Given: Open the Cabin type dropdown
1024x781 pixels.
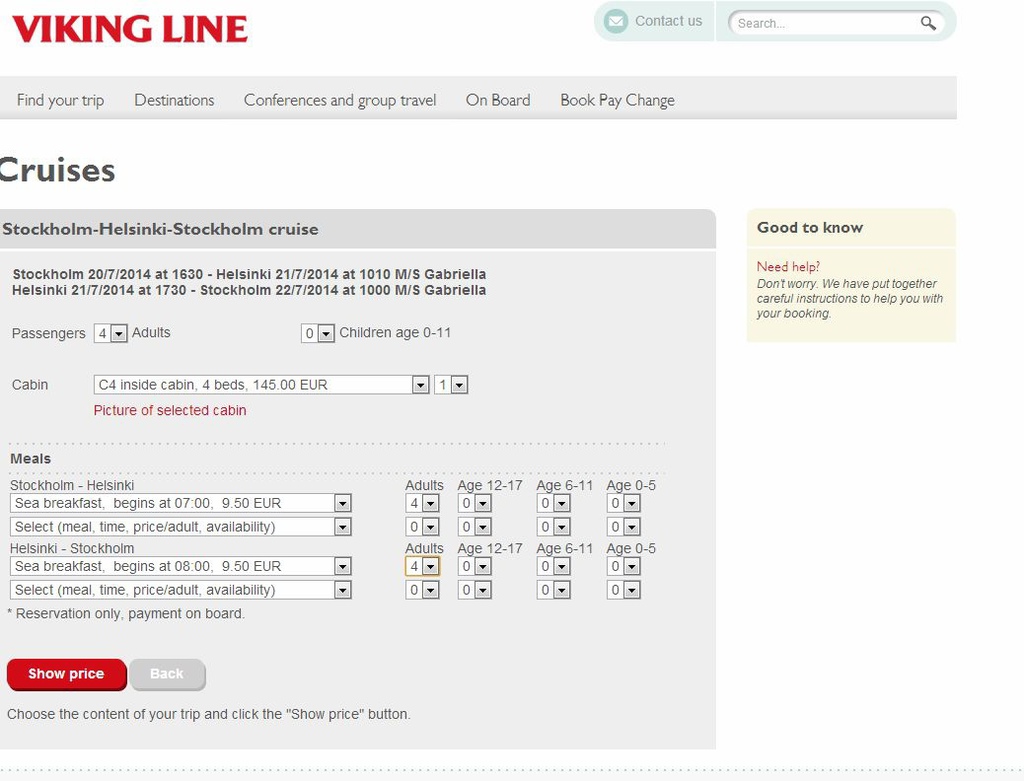Looking at the screenshot, I should pyautogui.click(x=261, y=385).
